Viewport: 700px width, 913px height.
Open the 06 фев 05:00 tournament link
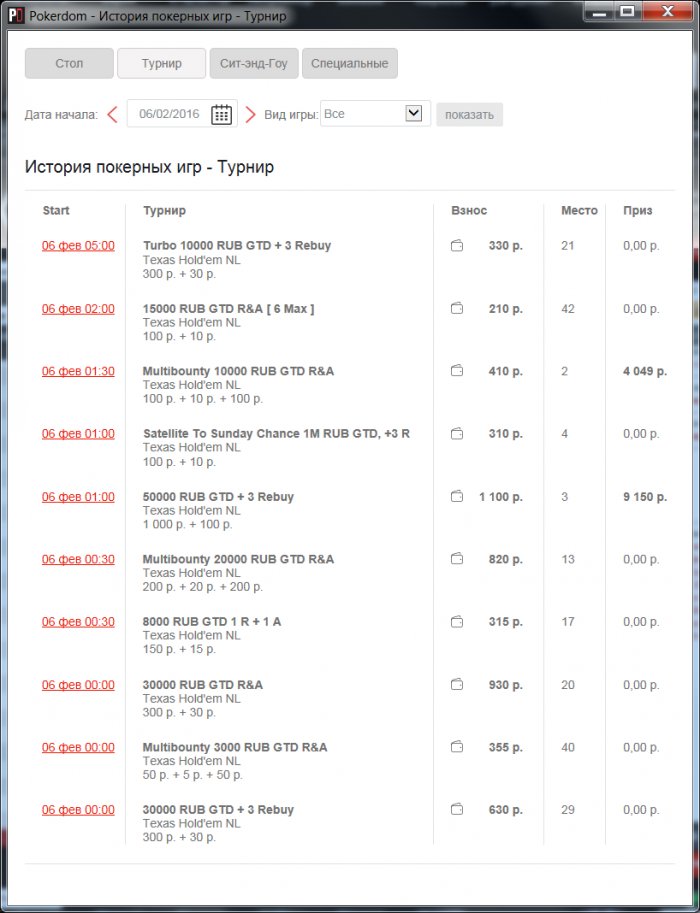[x=78, y=246]
